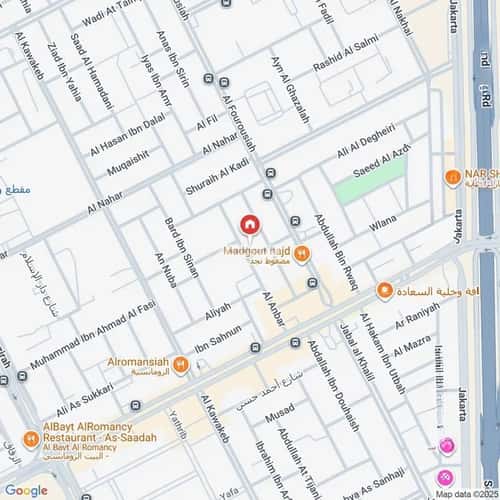Click the Map data ©2025 attribution
The height and width of the screenshot is (500, 500).
467,494
